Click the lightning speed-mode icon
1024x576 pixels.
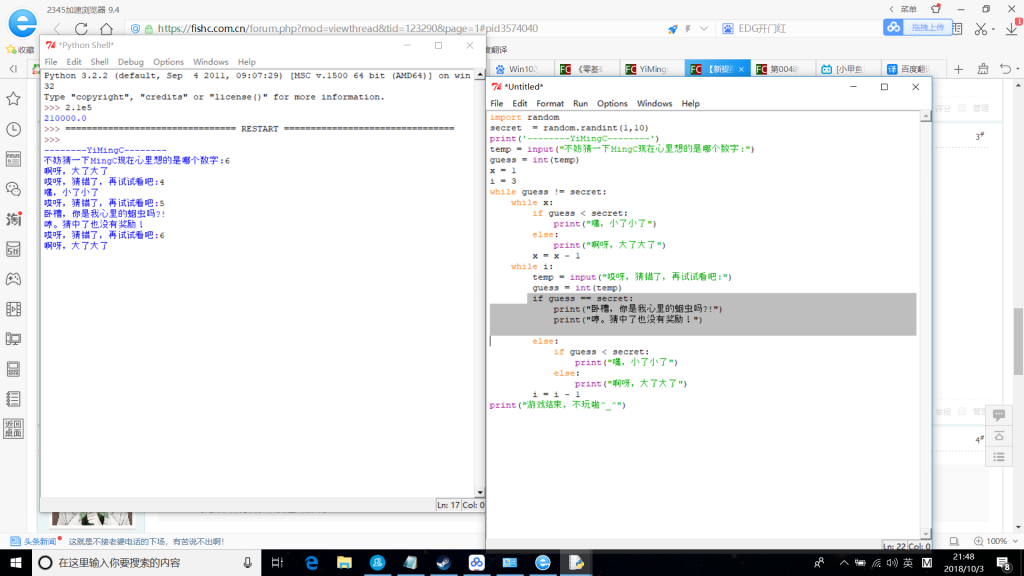[x=688, y=29]
